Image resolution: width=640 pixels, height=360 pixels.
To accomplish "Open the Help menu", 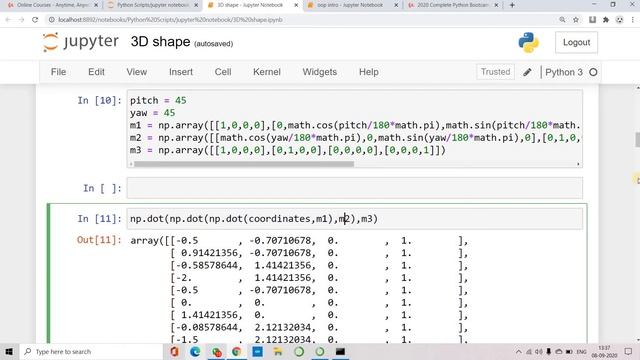I will click(x=369, y=72).
